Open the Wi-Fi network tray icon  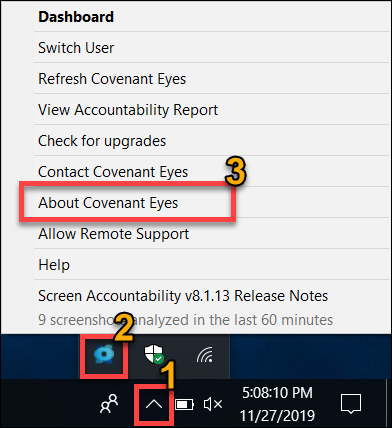point(205,354)
